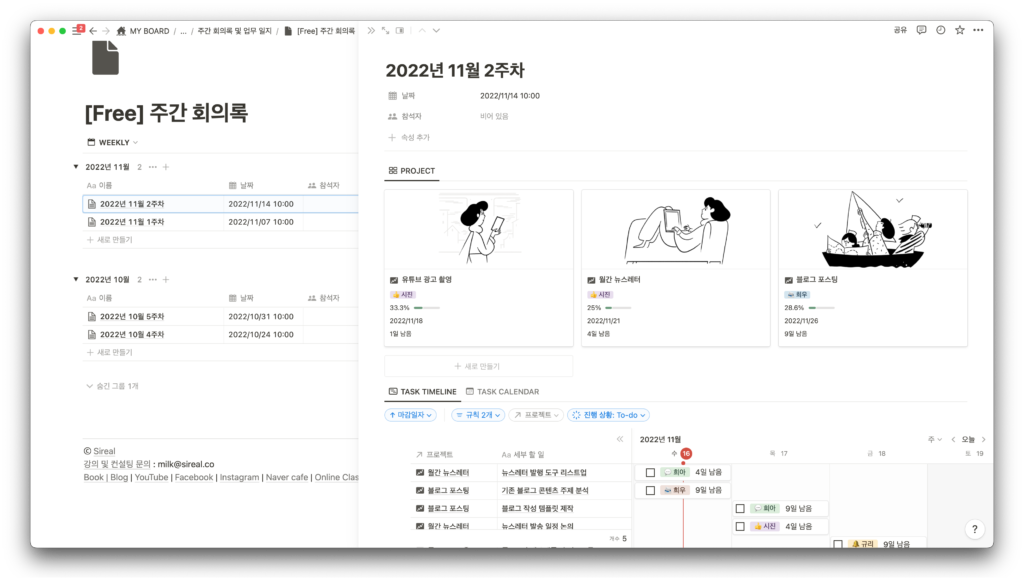
Task: Click the star favorite icon
Action: [960, 30]
